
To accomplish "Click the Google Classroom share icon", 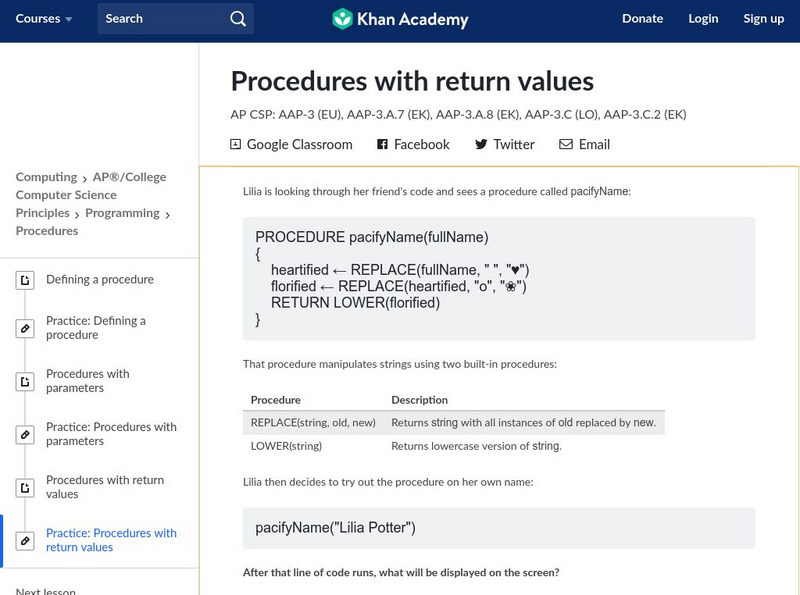I will coord(236,144).
